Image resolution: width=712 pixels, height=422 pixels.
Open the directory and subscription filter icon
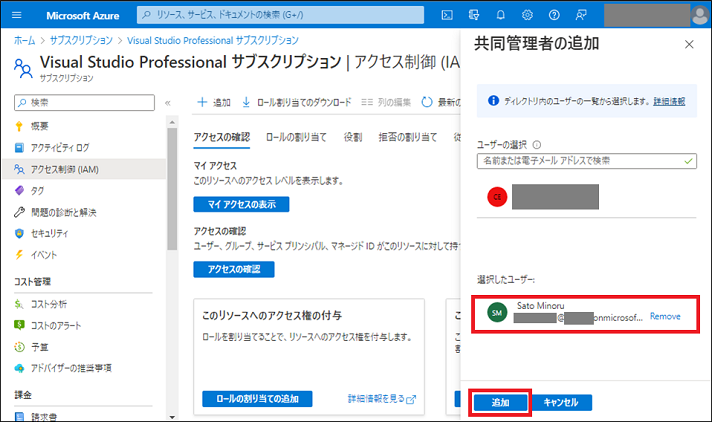pos(474,15)
